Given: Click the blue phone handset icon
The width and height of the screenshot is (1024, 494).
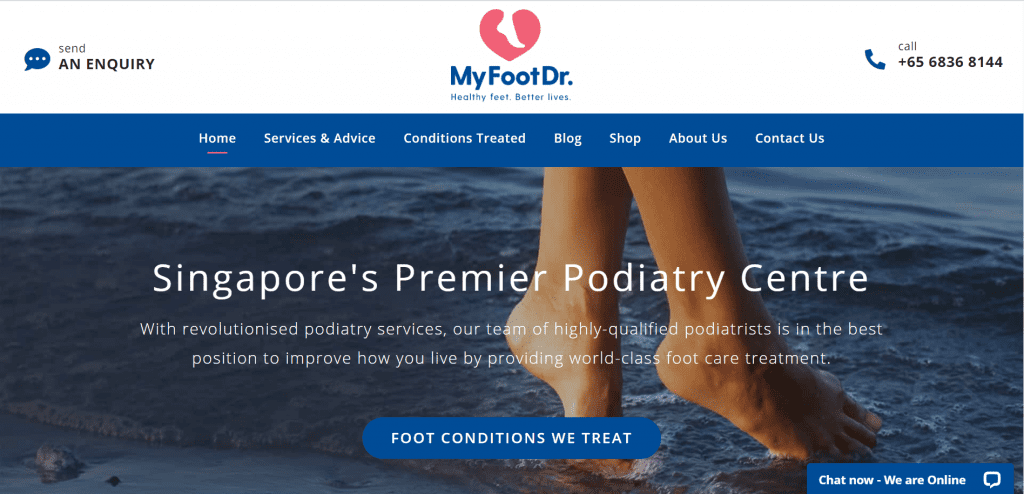Looking at the screenshot, I should [x=874, y=59].
